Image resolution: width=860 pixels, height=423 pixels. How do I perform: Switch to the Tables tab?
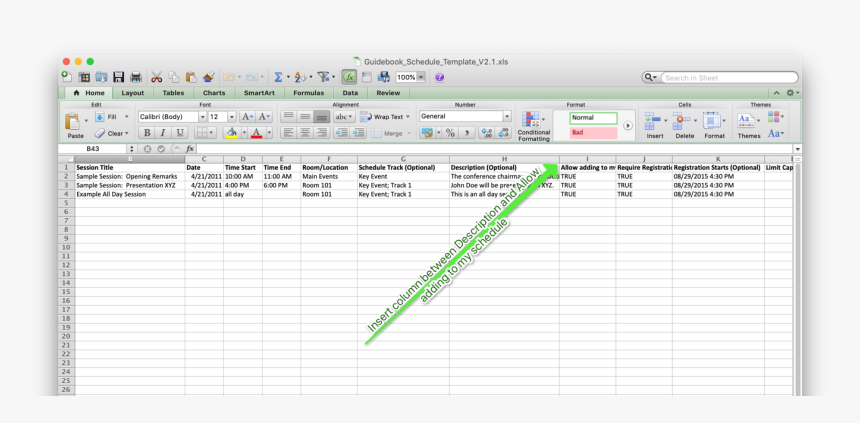point(173,93)
